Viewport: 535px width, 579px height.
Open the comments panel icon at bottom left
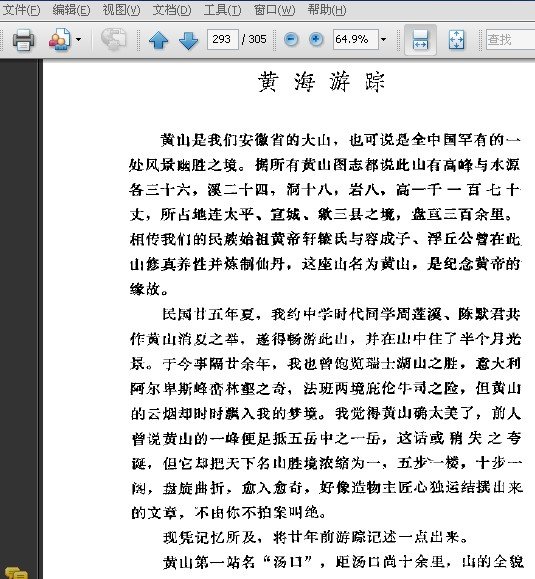17,573
